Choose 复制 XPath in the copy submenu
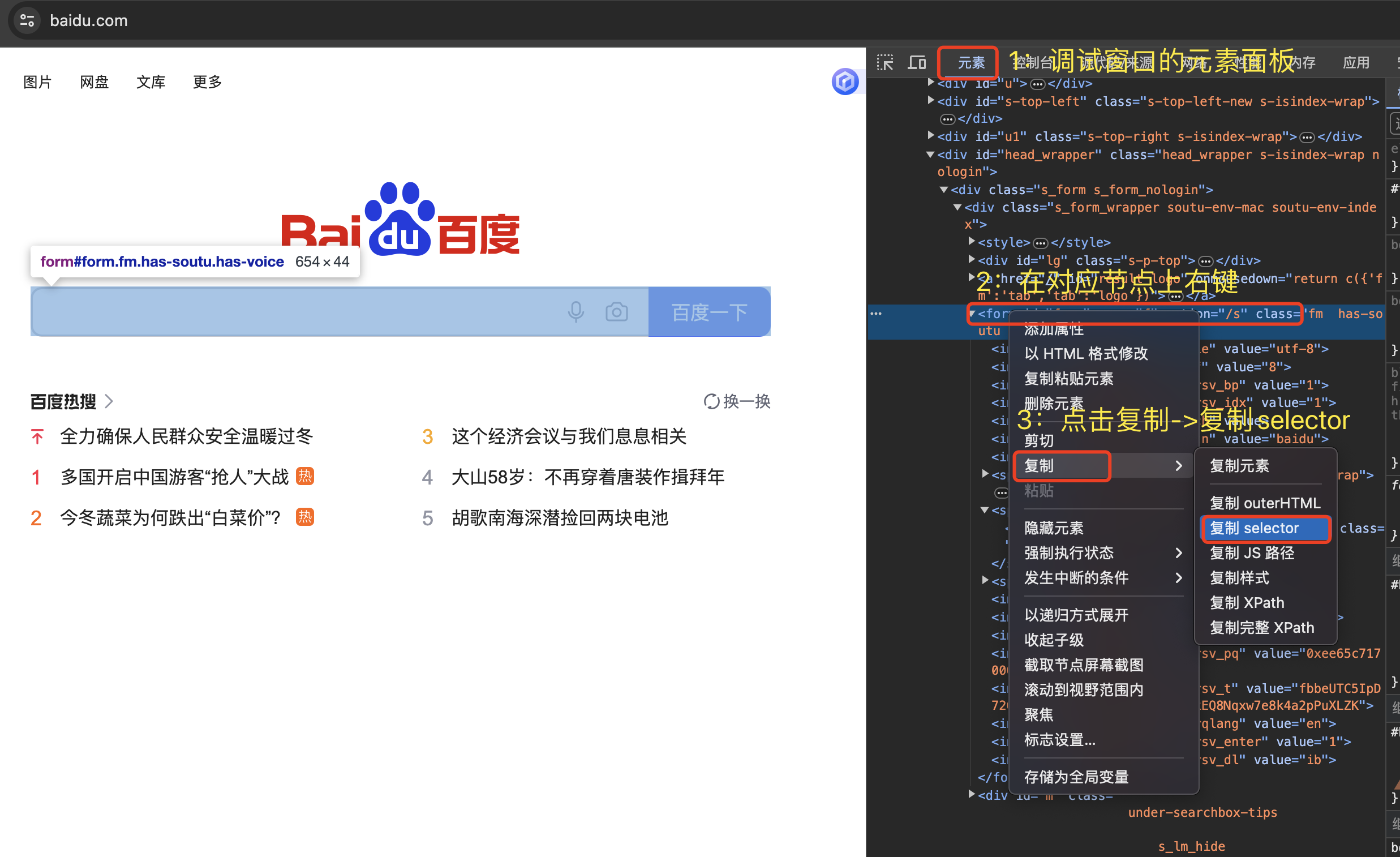The image size is (1400, 857). [1266, 603]
